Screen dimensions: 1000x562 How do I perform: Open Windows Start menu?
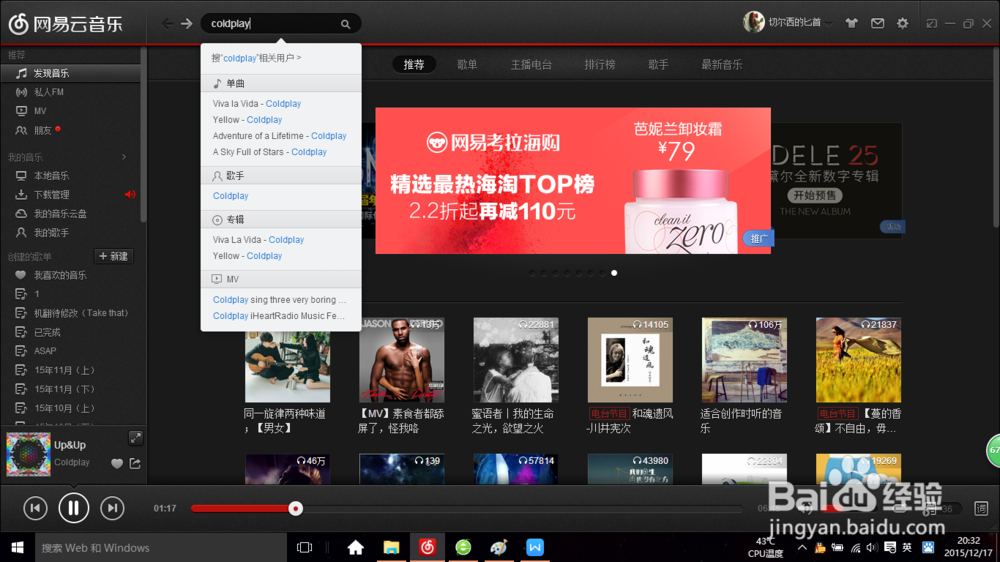[17, 547]
